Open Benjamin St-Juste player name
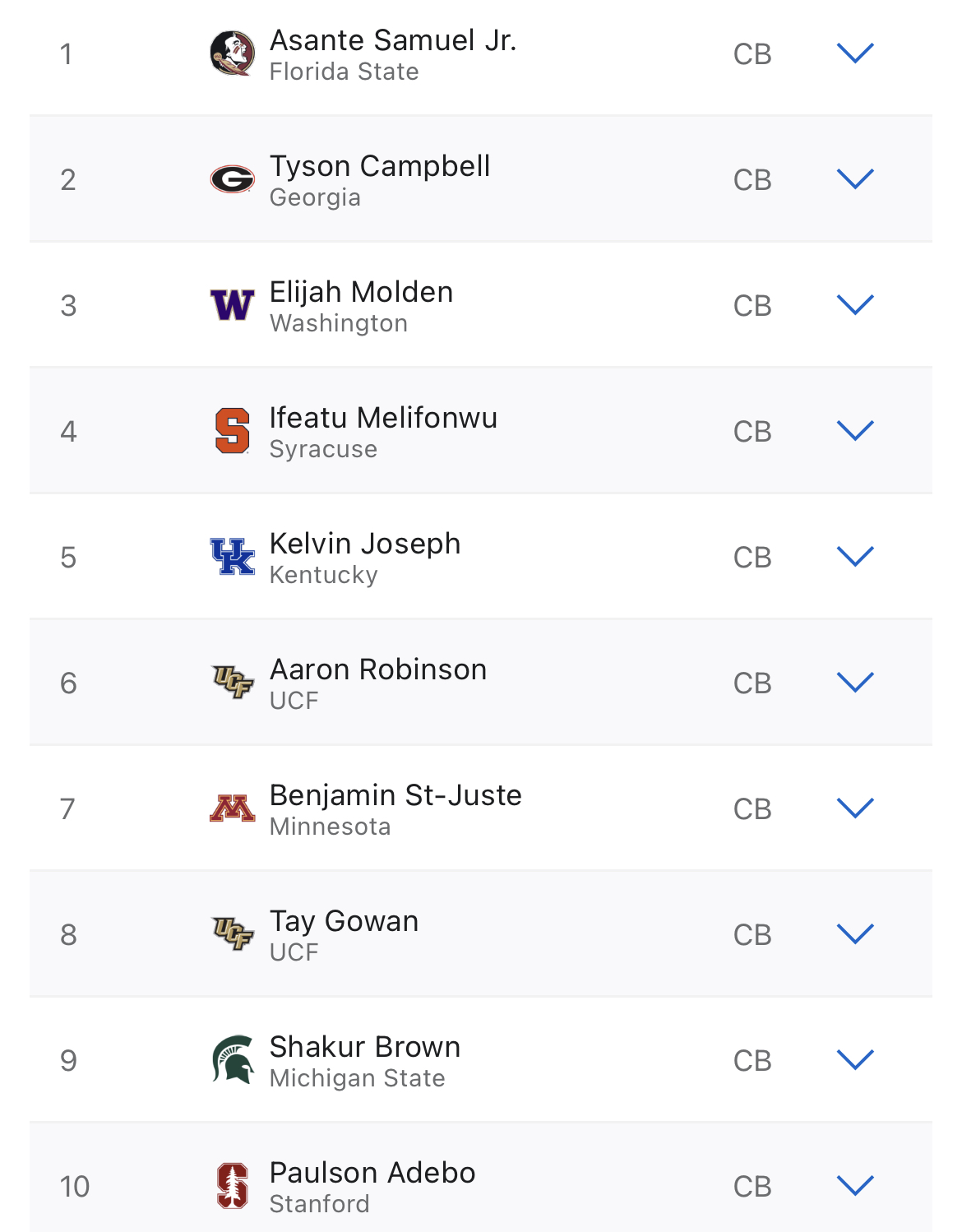962x1232 pixels. click(x=395, y=795)
